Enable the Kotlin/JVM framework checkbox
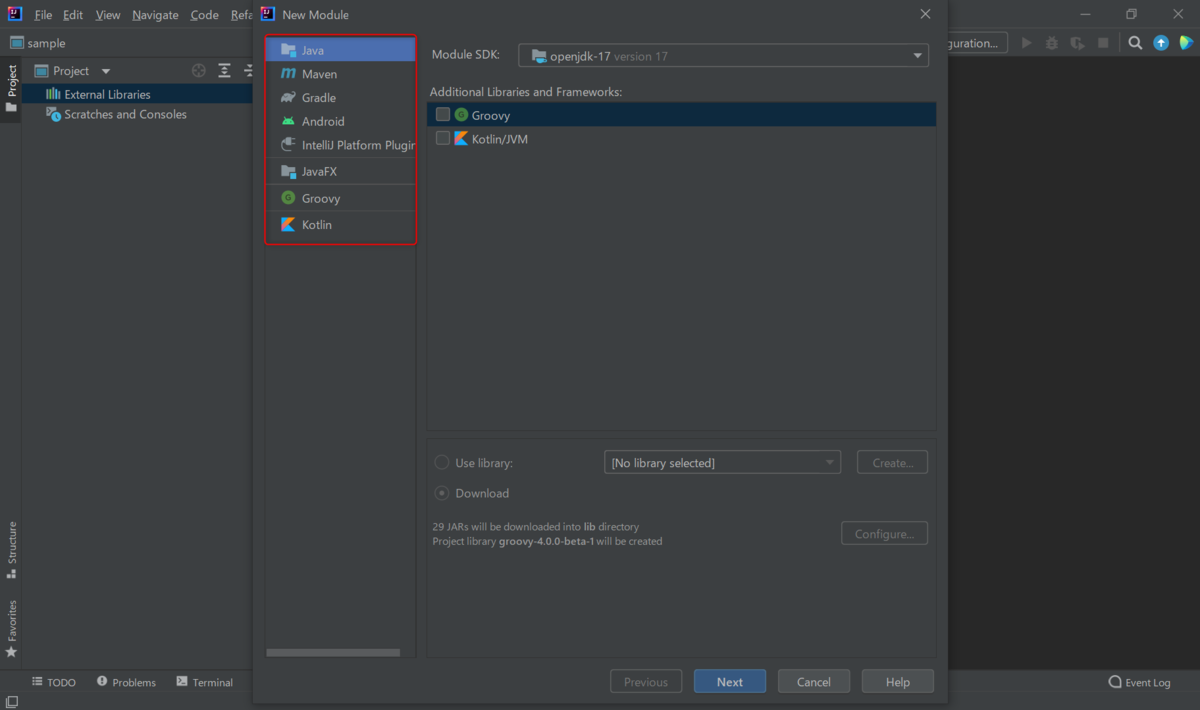 click(443, 139)
